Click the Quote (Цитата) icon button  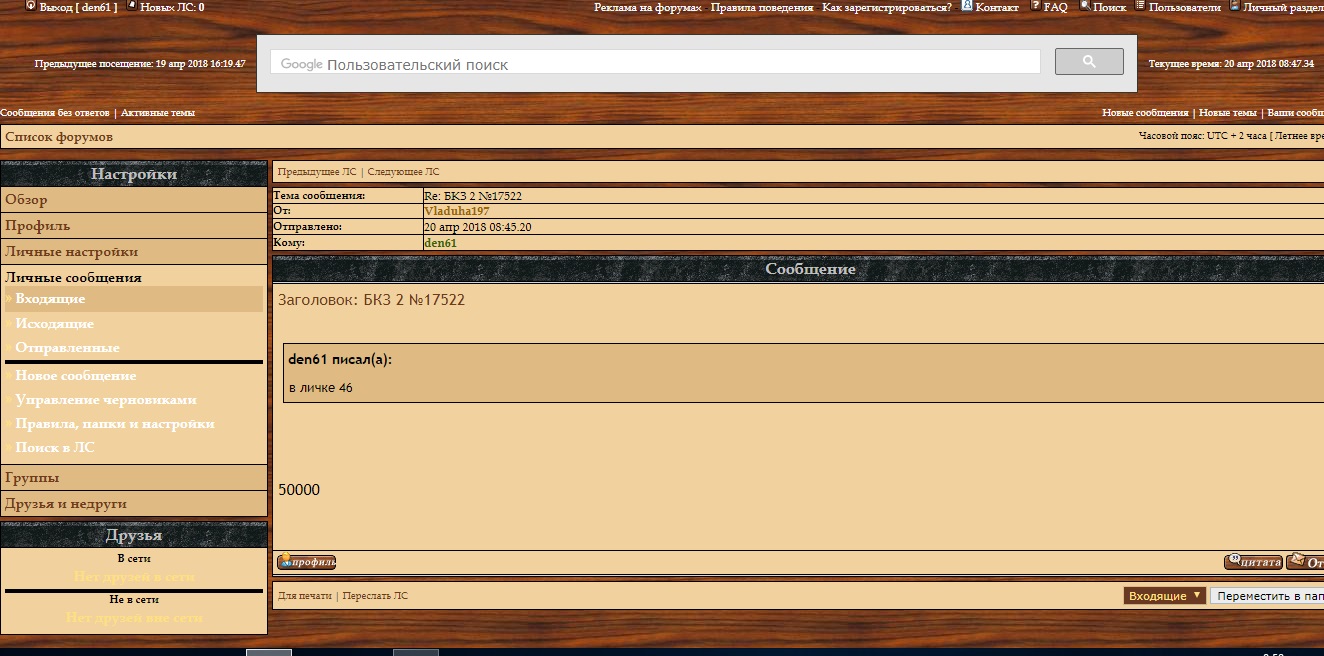pos(1253,562)
